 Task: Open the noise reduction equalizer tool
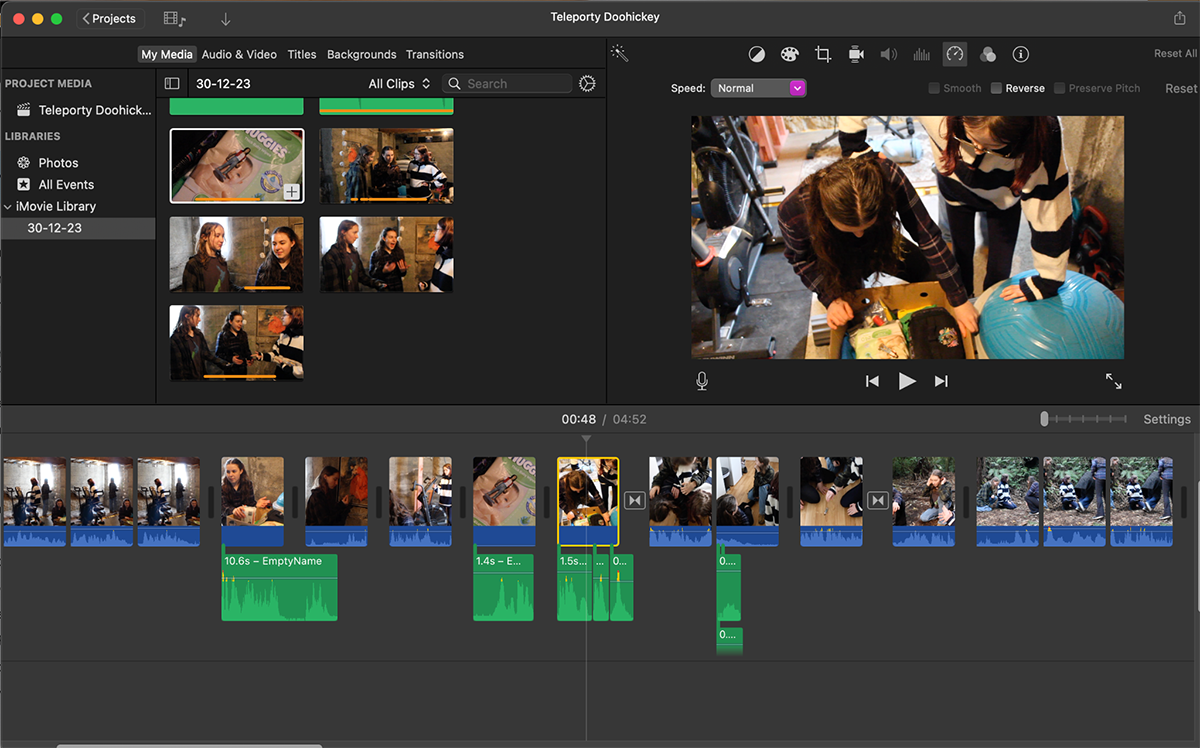click(921, 54)
